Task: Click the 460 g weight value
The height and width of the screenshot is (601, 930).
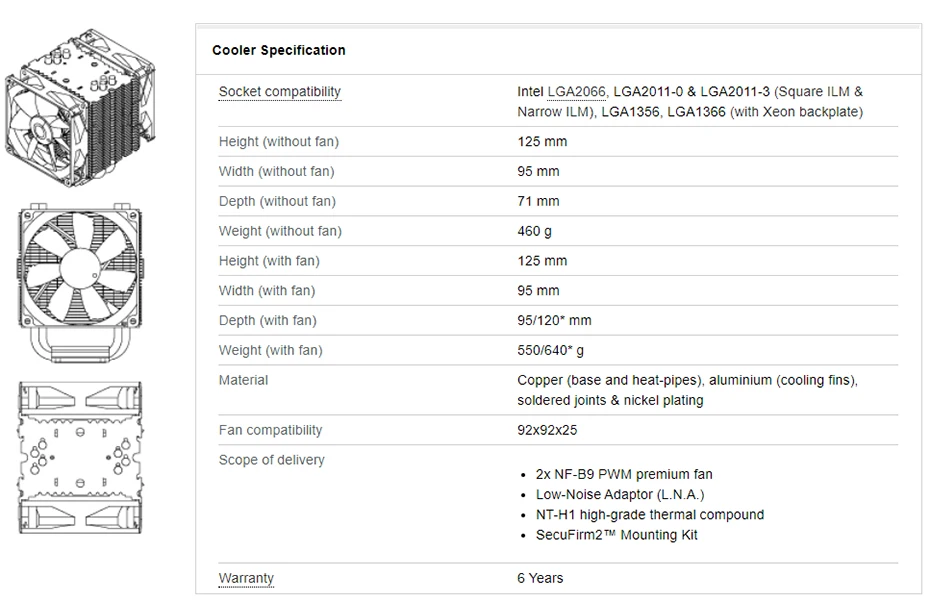Action: [x=534, y=231]
